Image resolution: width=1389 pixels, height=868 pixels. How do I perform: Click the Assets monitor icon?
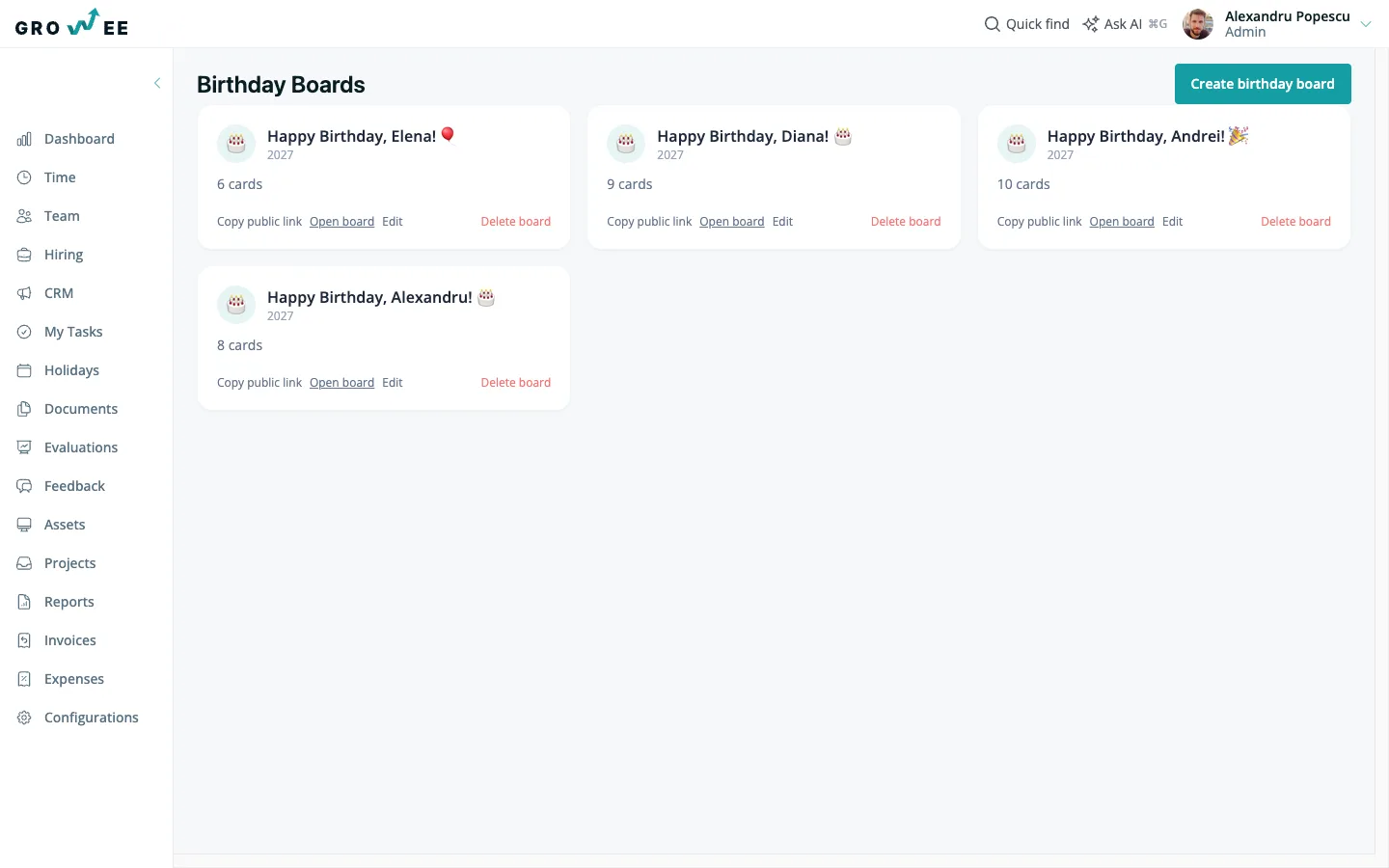(x=24, y=525)
